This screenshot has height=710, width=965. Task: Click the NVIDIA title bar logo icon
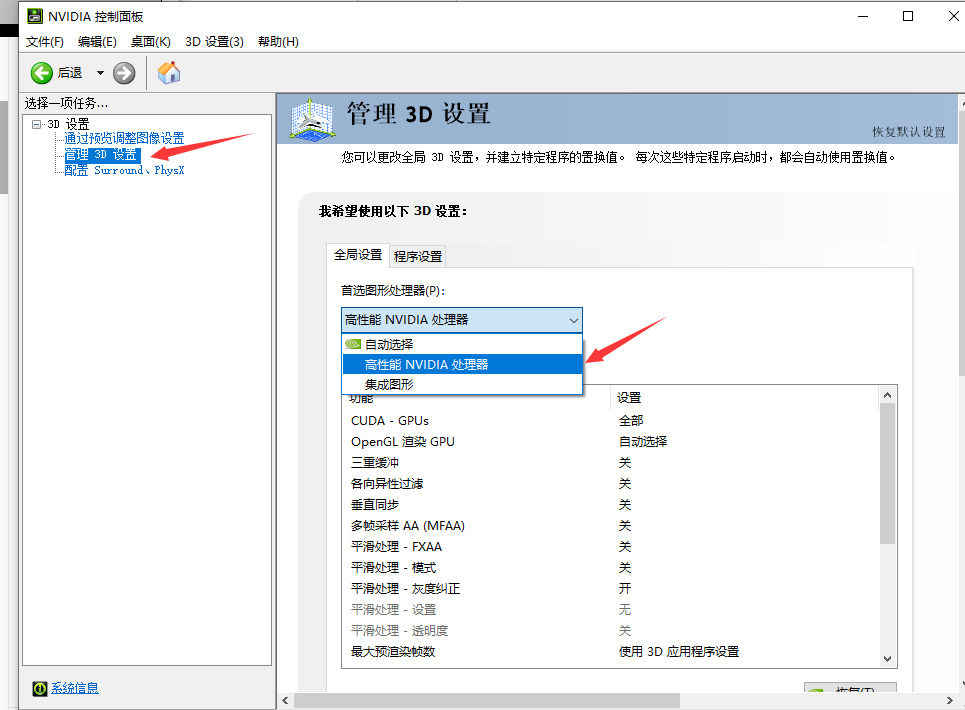35,16
